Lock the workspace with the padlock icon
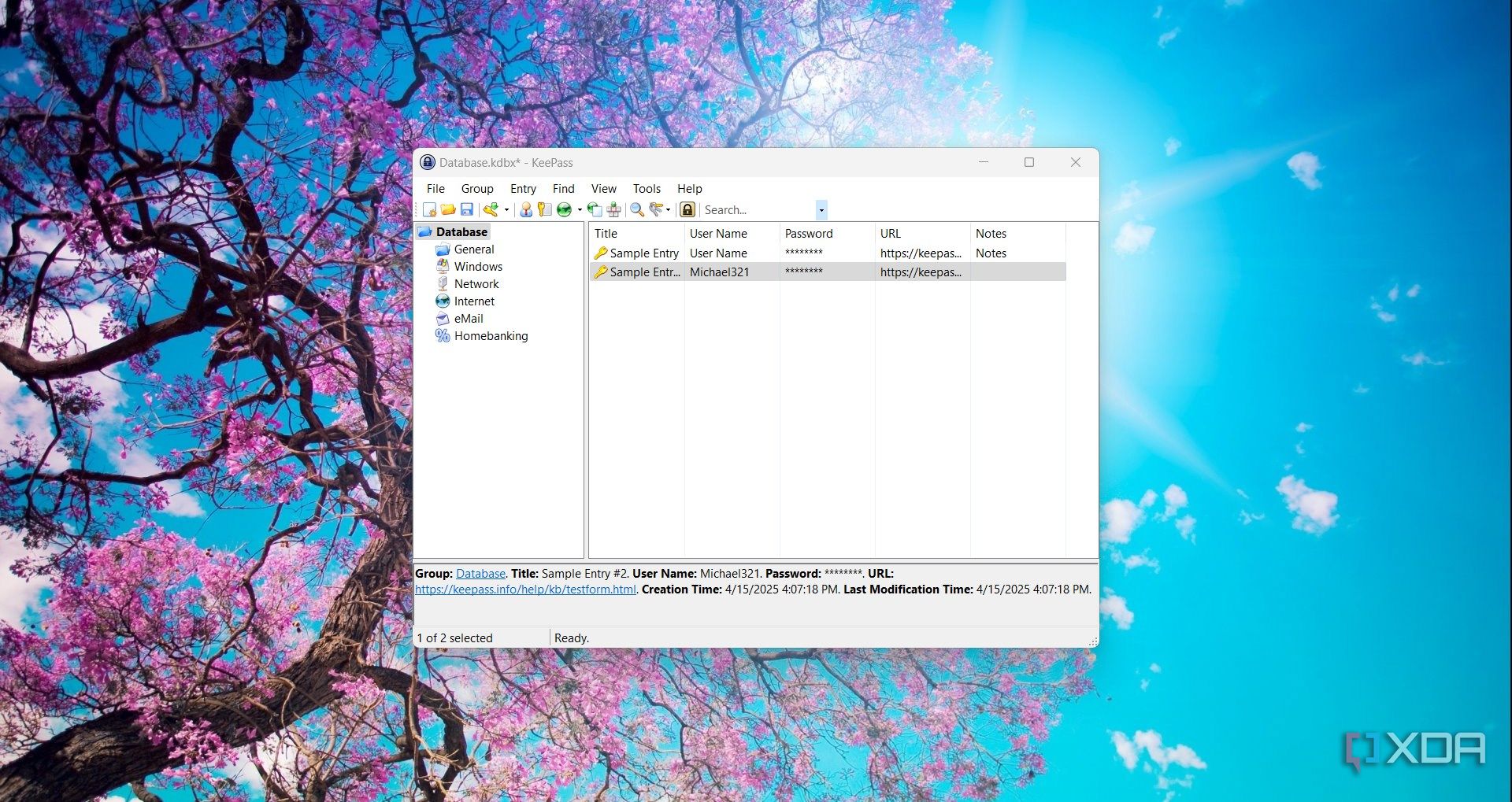Image resolution: width=1512 pixels, height=802 pixels. point(687,209)
